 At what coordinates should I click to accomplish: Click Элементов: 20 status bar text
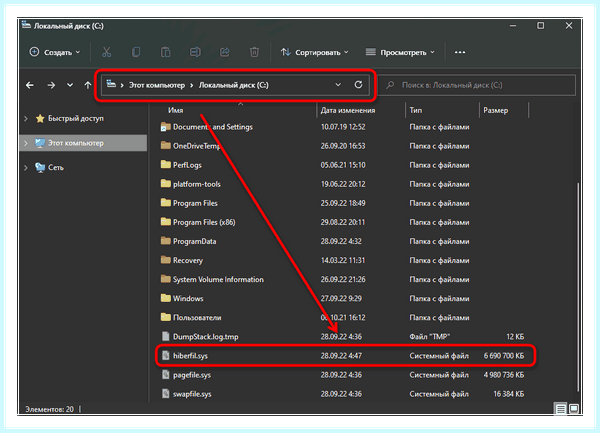tap(49, 409)
